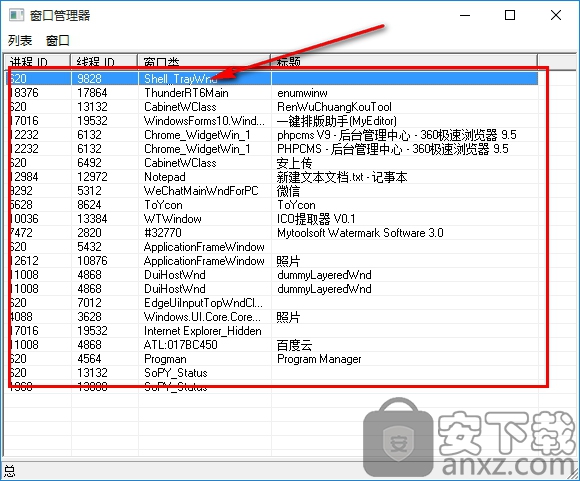This screenshot has width=580, height=481.
Task: Select the Notepad class row
Action: tap(272, 177)
